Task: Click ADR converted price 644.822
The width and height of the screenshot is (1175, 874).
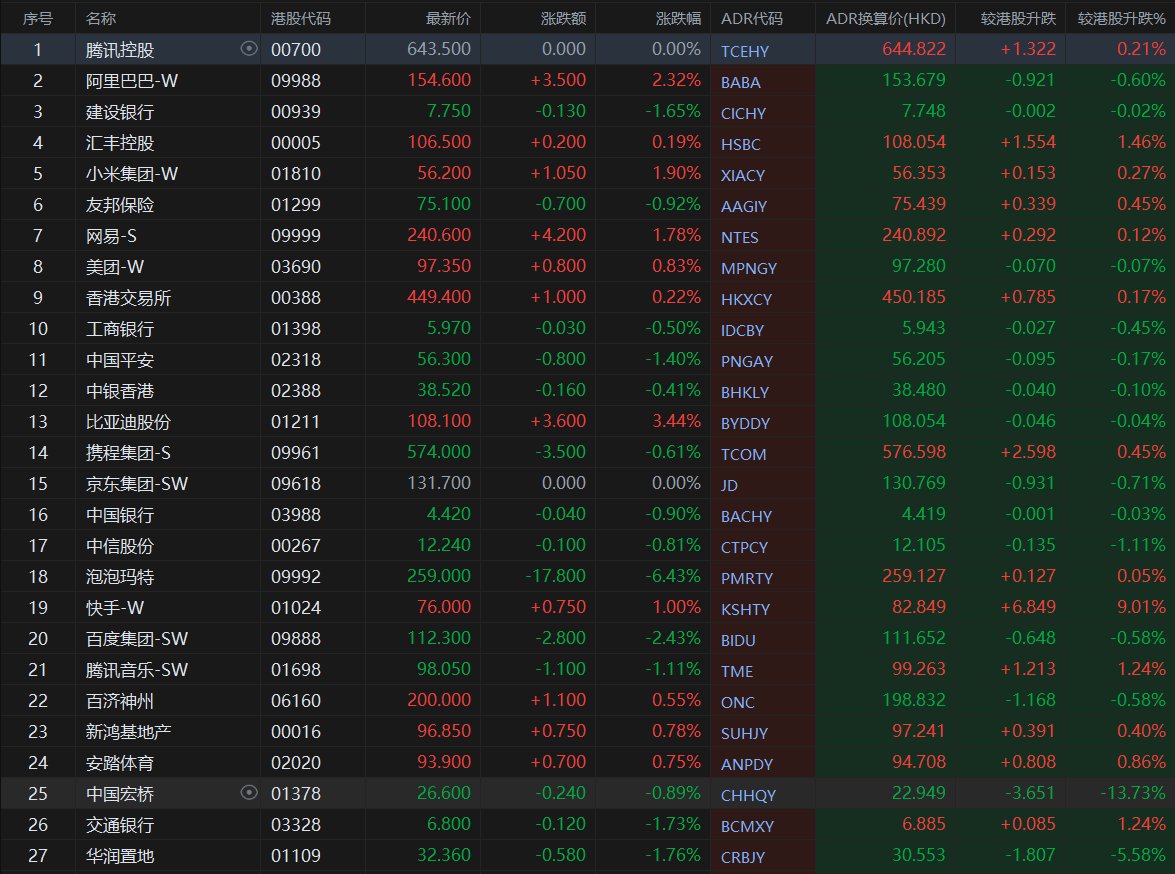Action: [914, 49]
